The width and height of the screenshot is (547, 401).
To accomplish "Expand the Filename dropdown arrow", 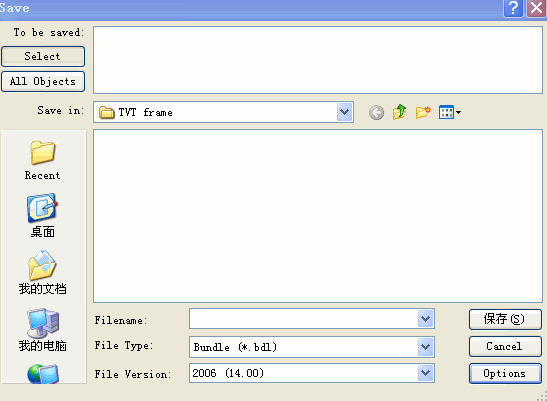I will 425,319.
